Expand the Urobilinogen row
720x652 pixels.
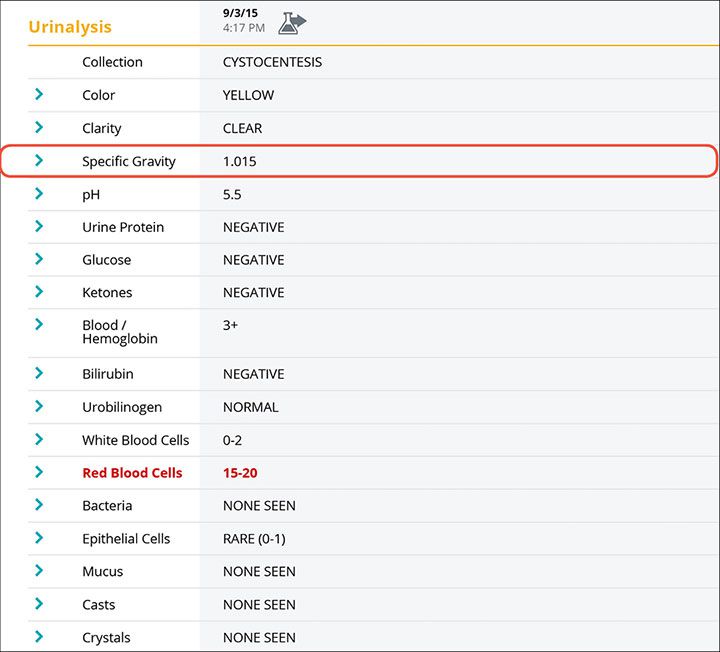click(39, 407)
